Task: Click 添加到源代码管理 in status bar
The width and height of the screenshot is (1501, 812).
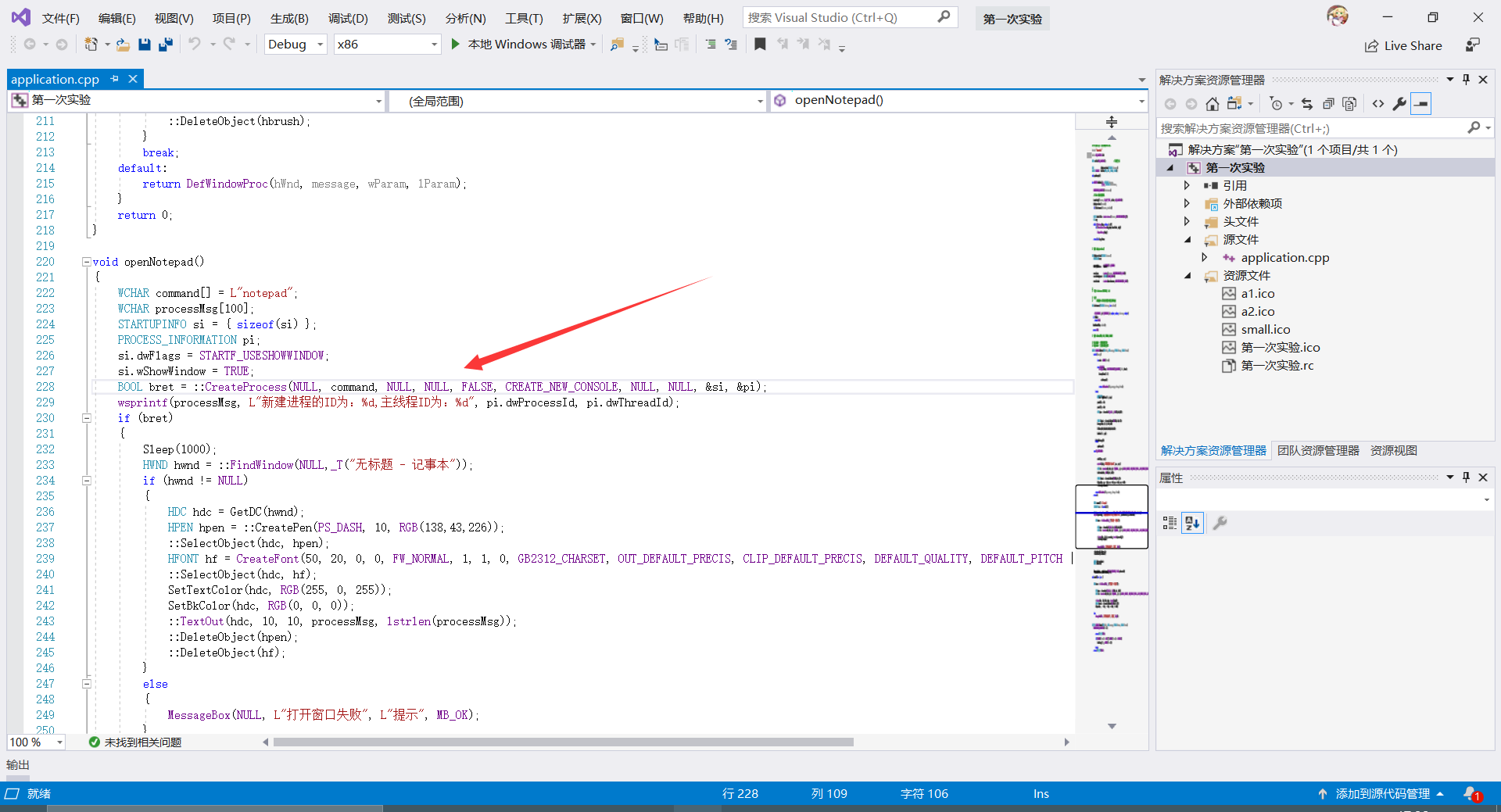Action: pyautogui.click(x=1381, y=793)
